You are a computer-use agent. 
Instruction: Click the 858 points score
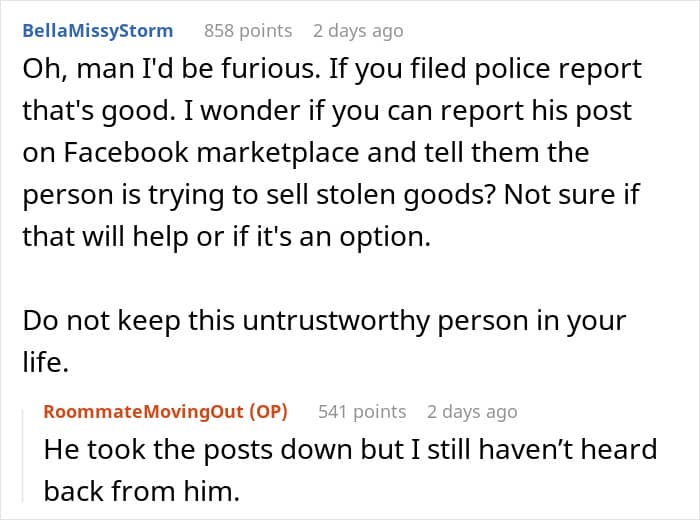(247, 31)
